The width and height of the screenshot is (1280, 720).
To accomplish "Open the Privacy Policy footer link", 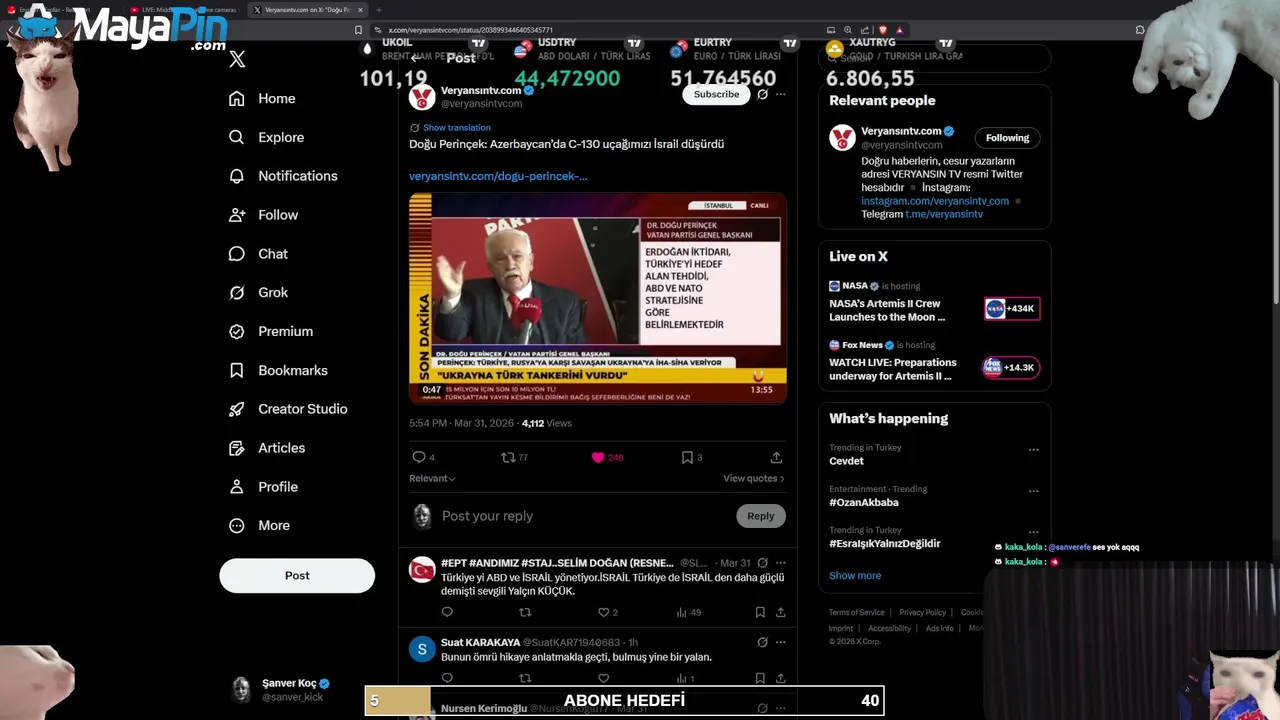I will [922, 612].
